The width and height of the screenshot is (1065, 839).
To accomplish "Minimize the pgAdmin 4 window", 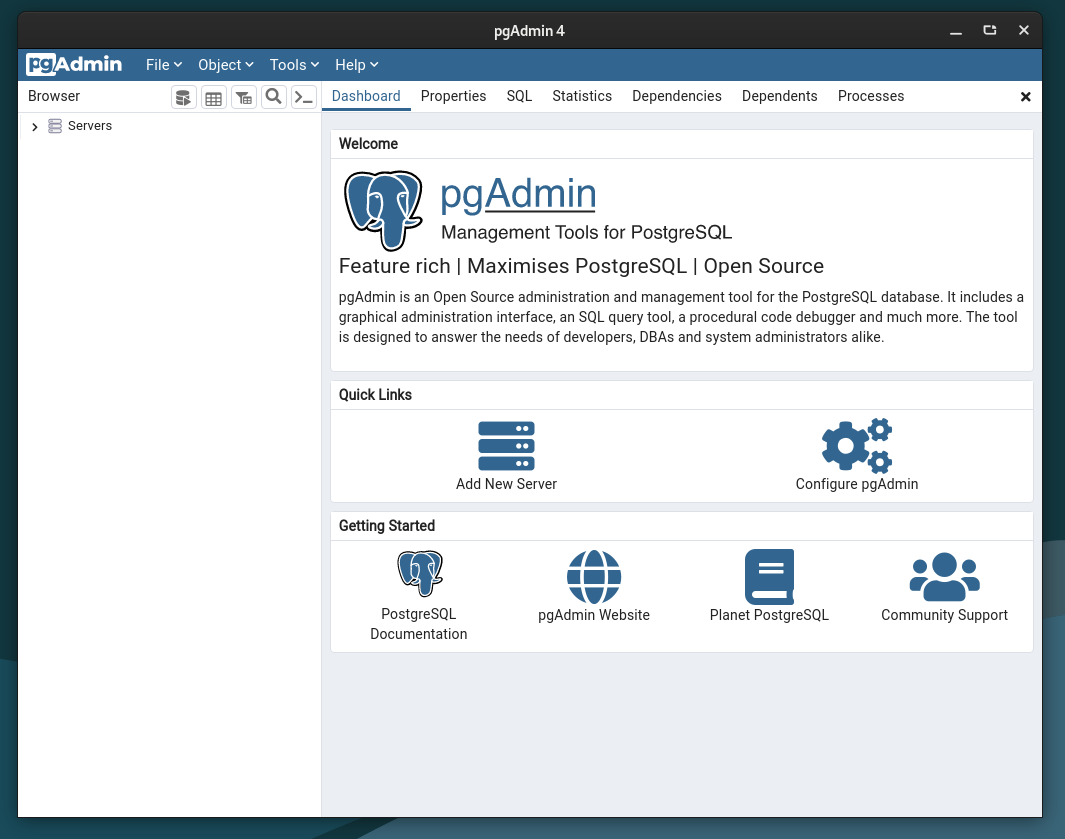I will click(x=956, y=31).
